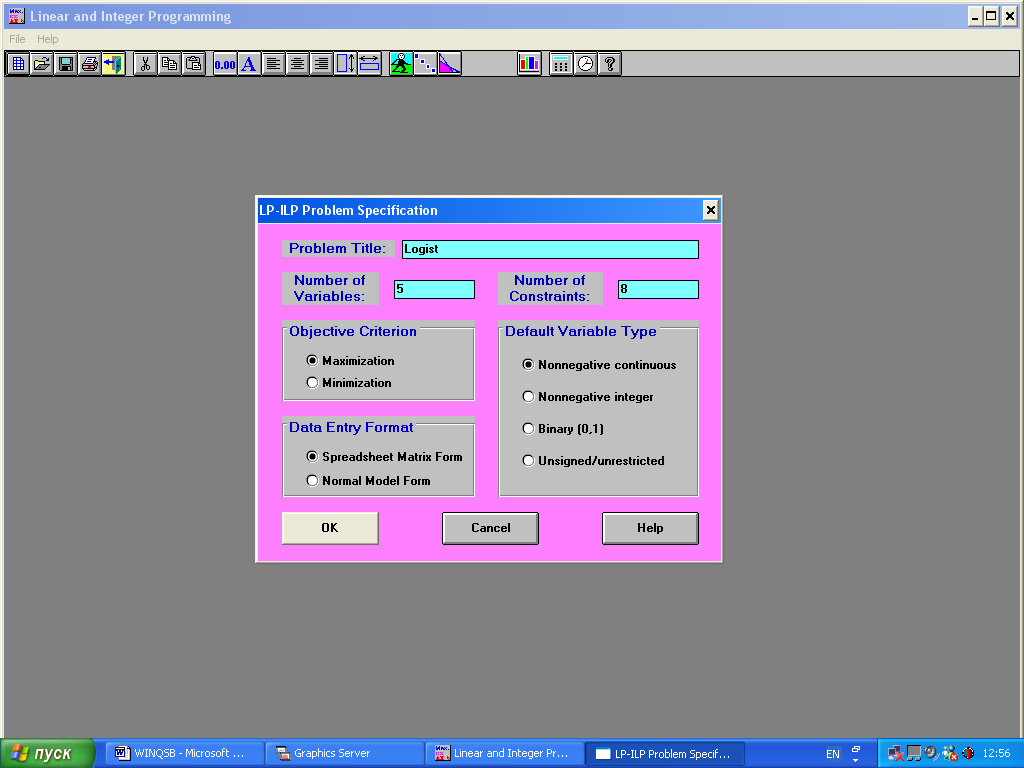This screenshot has width=1024, height=768.
Task: Select the Maximization objective
Action: click(350, 360)
